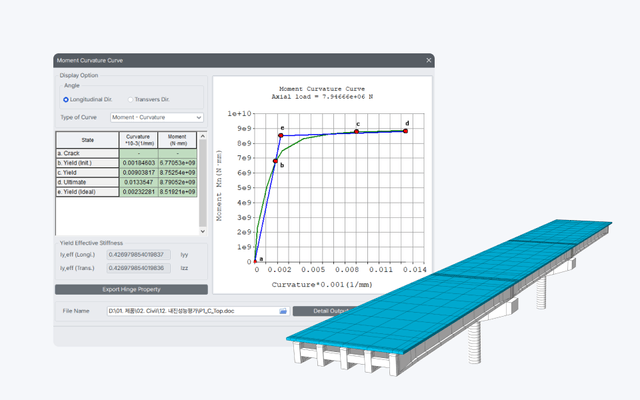Select the d. Ultimate state row
Viewport: 640px width, 400px height.
click(127, 182)
